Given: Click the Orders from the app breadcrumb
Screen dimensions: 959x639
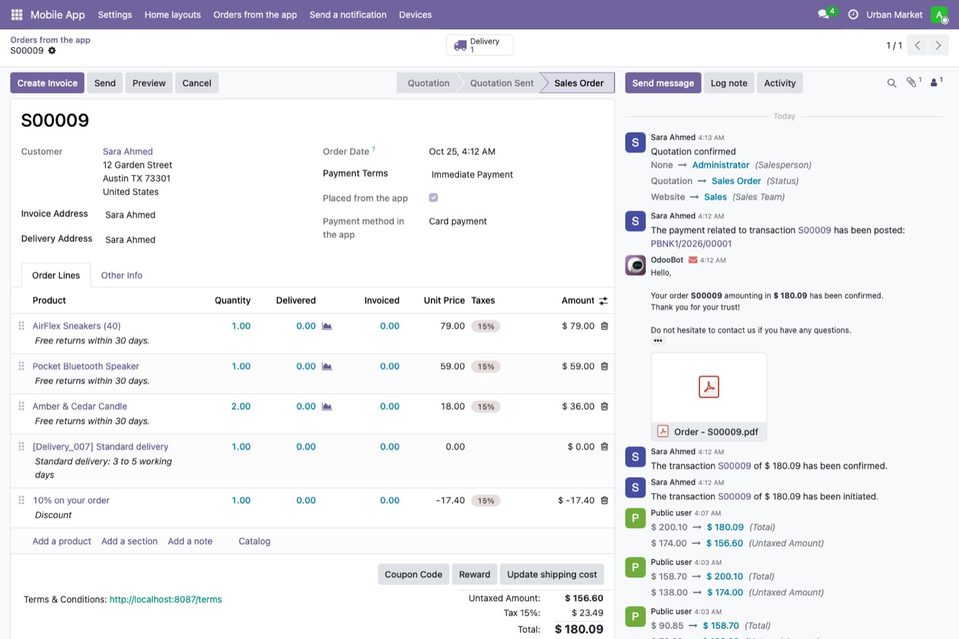Looking at the screenshot, I should click(x=50, y=40).
